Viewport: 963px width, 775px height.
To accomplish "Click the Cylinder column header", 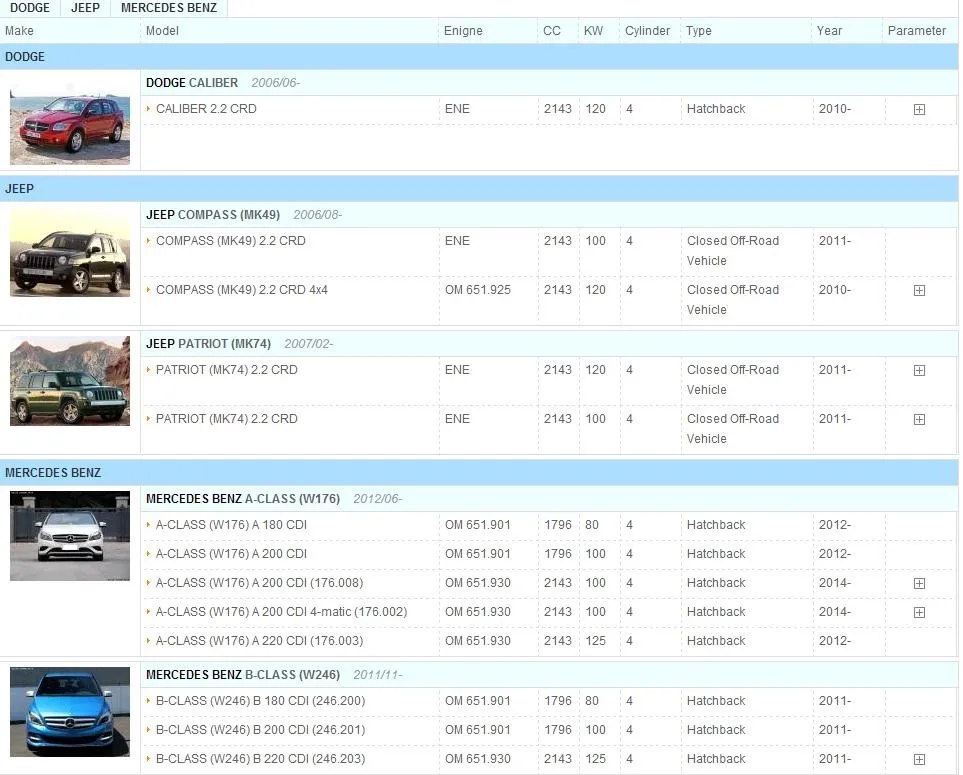I will coord(647,31).
